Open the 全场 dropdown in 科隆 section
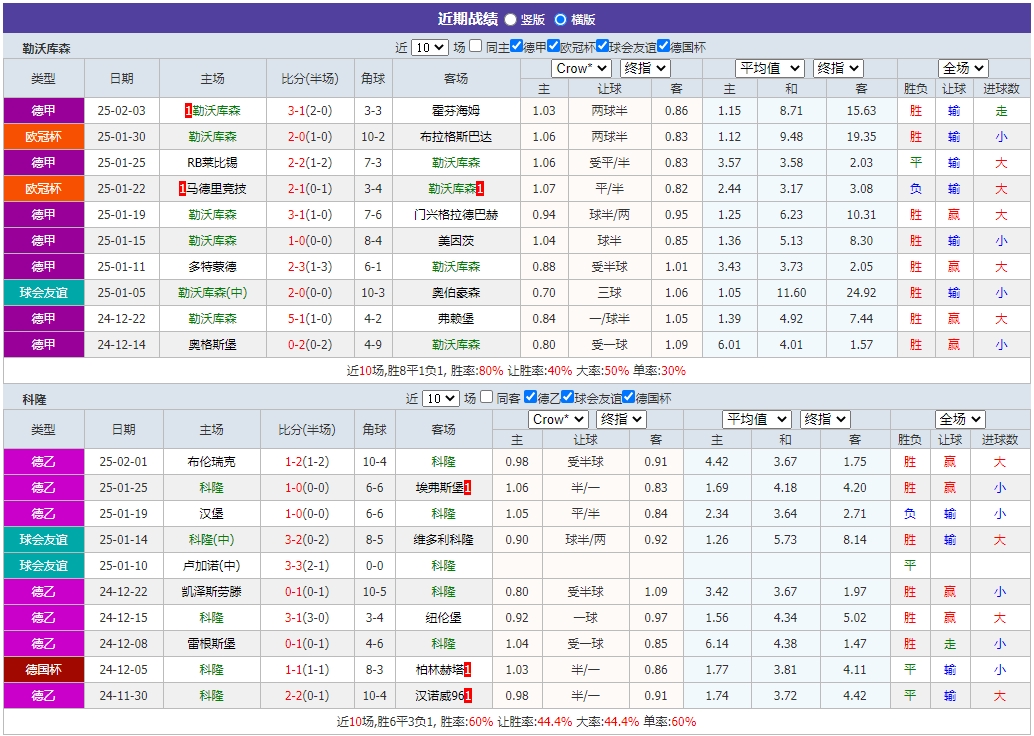The image size is (1034, 736). pos(962,420)
